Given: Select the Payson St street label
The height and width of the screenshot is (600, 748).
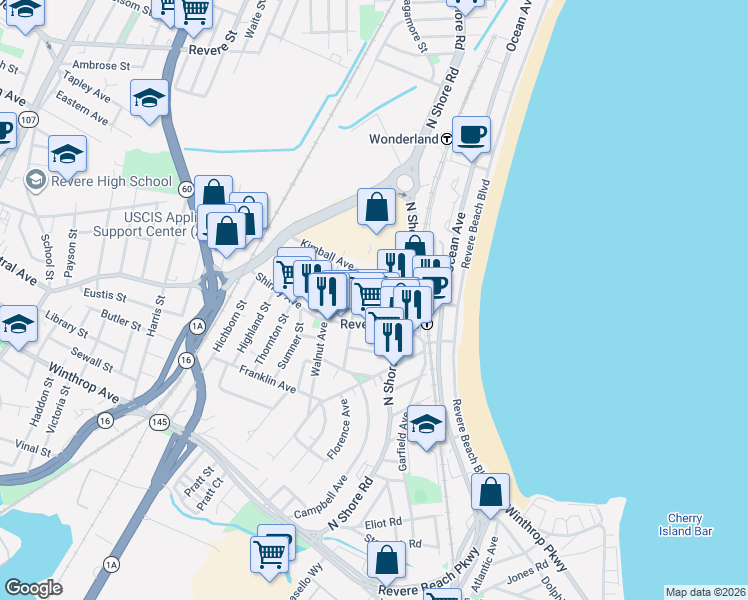Looking at the screenshot, I should coord(70,253).
